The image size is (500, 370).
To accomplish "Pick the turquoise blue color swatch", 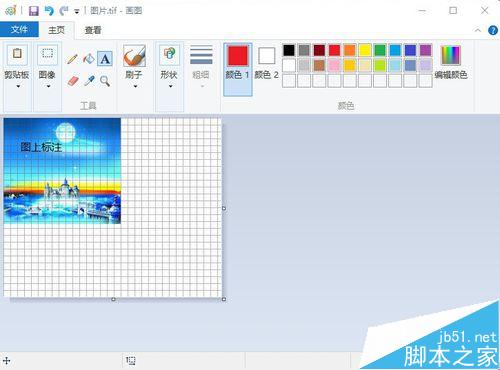I will [x=395, y=50].
